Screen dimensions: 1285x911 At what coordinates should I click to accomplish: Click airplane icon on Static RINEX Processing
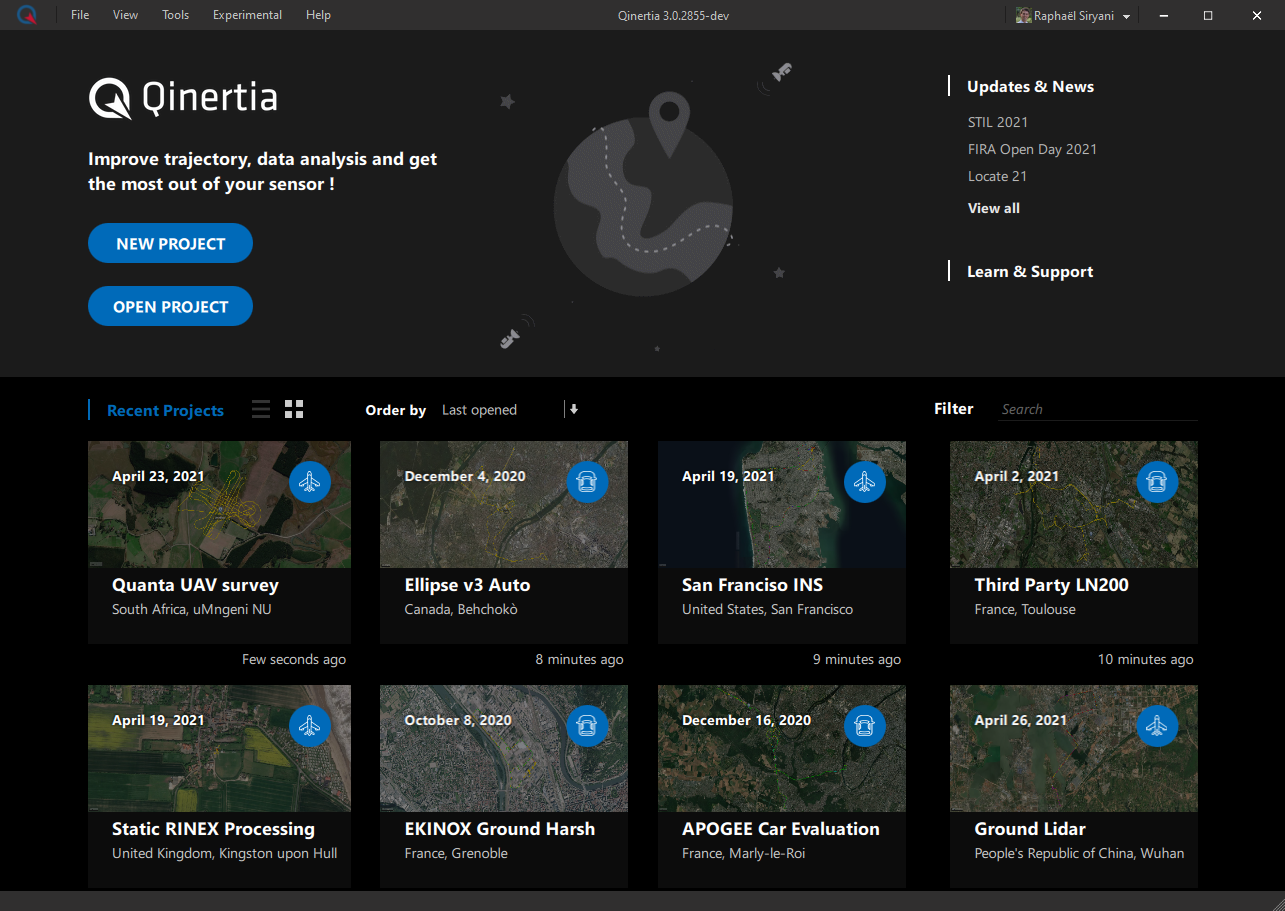pos(310,726)
